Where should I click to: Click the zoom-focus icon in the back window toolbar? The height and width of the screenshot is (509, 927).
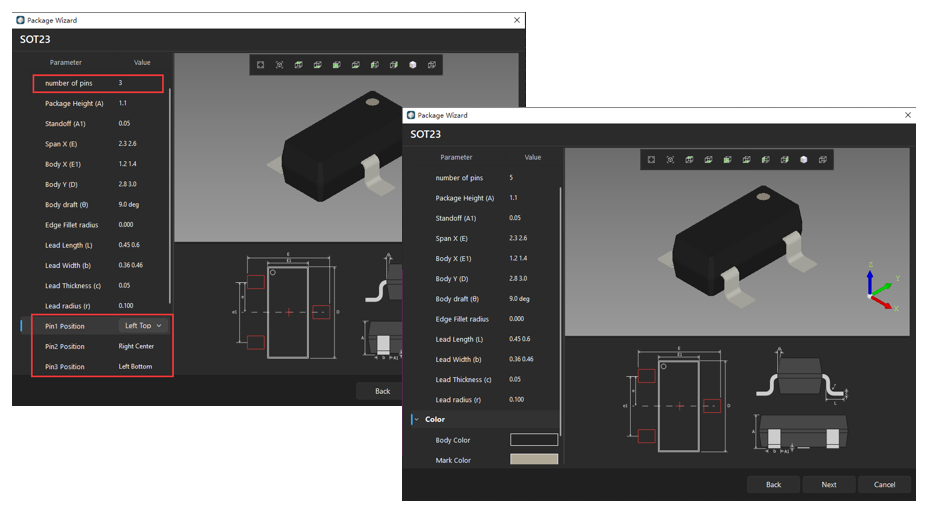point(279,65)
